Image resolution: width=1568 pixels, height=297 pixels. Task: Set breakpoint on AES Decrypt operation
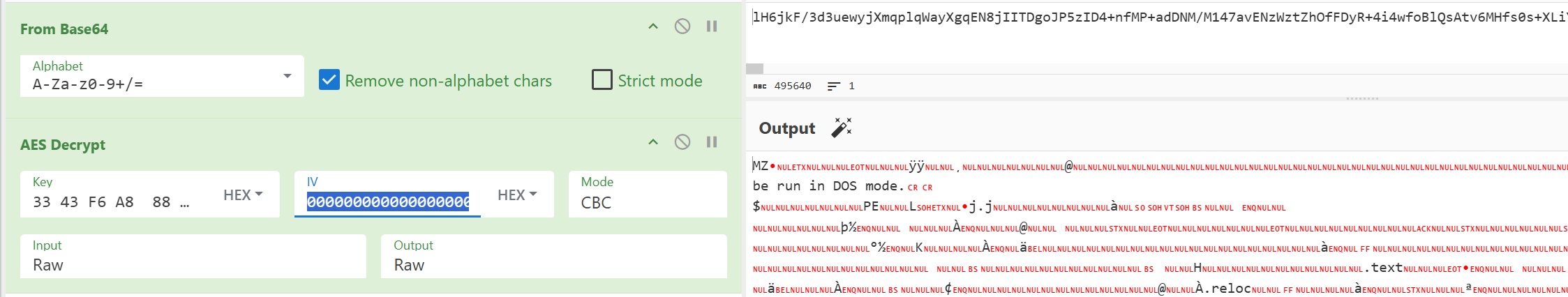(x=712, y=142)
